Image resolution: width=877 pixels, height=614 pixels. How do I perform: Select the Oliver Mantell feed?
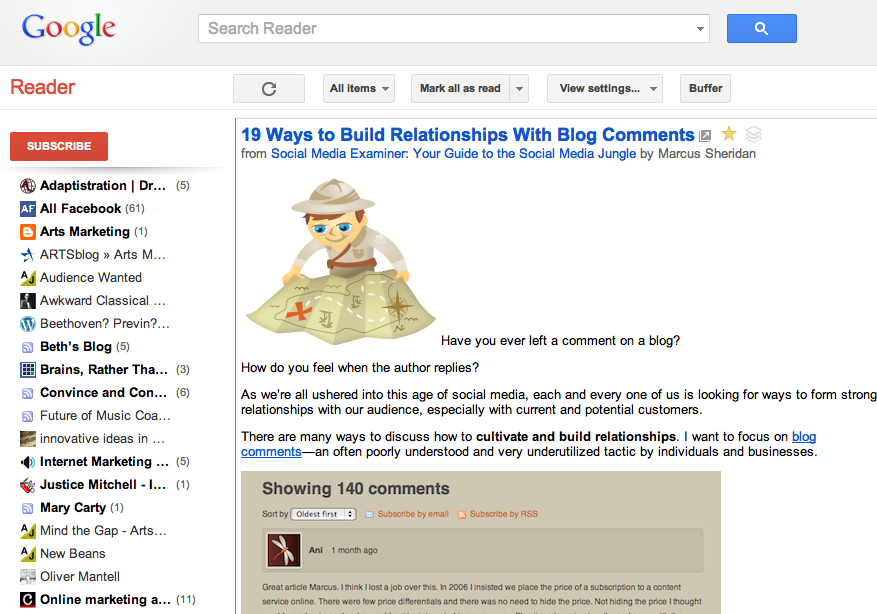click(x=80, y=577)
